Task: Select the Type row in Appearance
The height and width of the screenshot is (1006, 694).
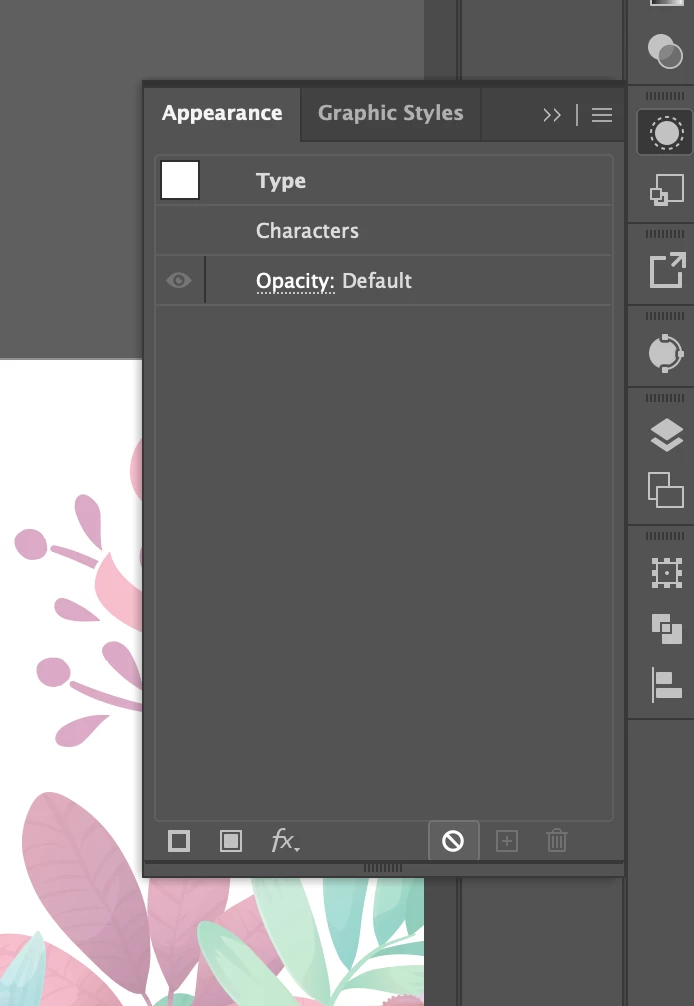Action: 384,181
